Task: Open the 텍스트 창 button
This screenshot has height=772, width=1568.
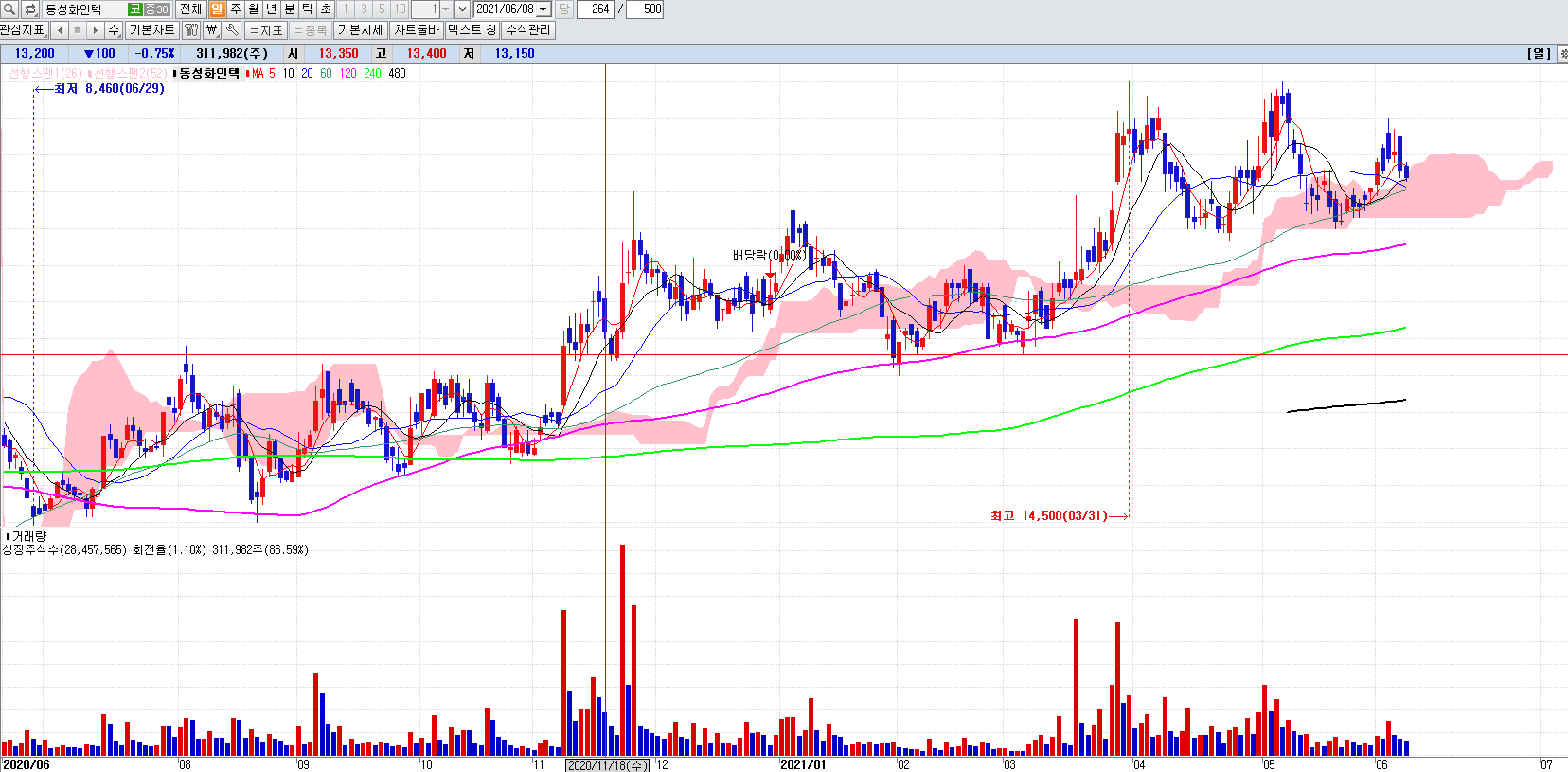Action: pos(472,30)
